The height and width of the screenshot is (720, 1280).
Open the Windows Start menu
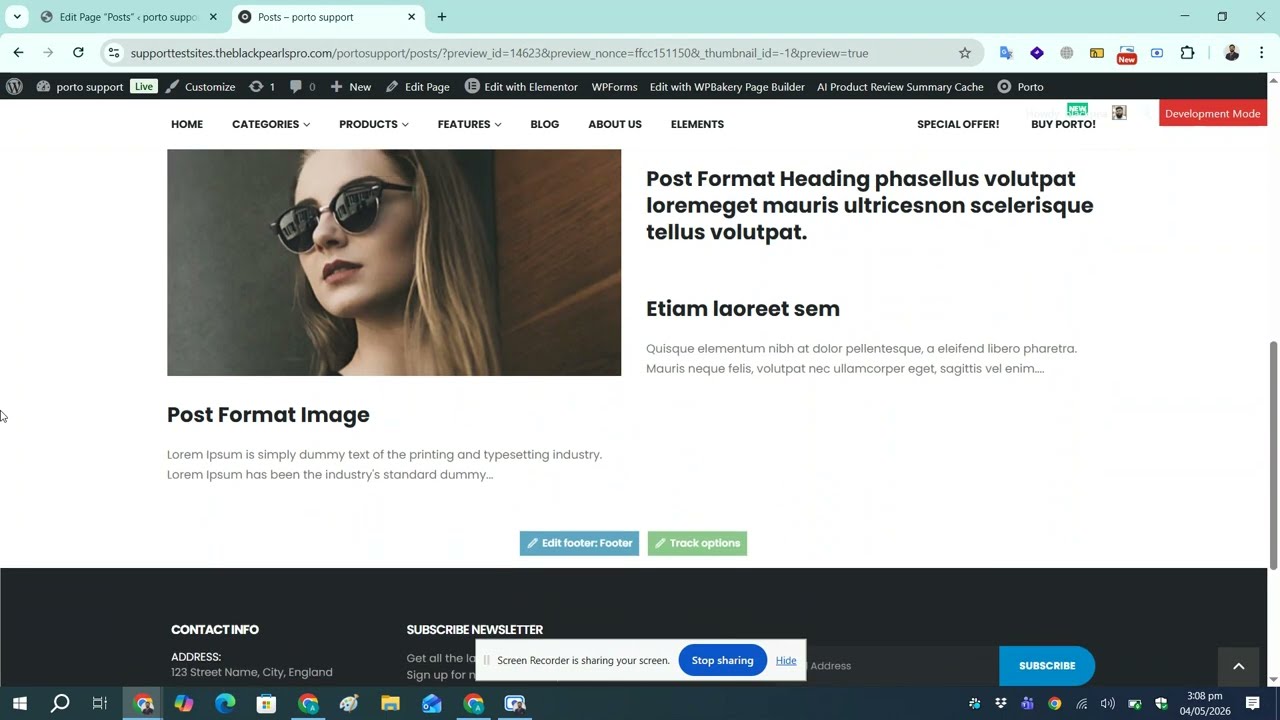tap(19, 704)
